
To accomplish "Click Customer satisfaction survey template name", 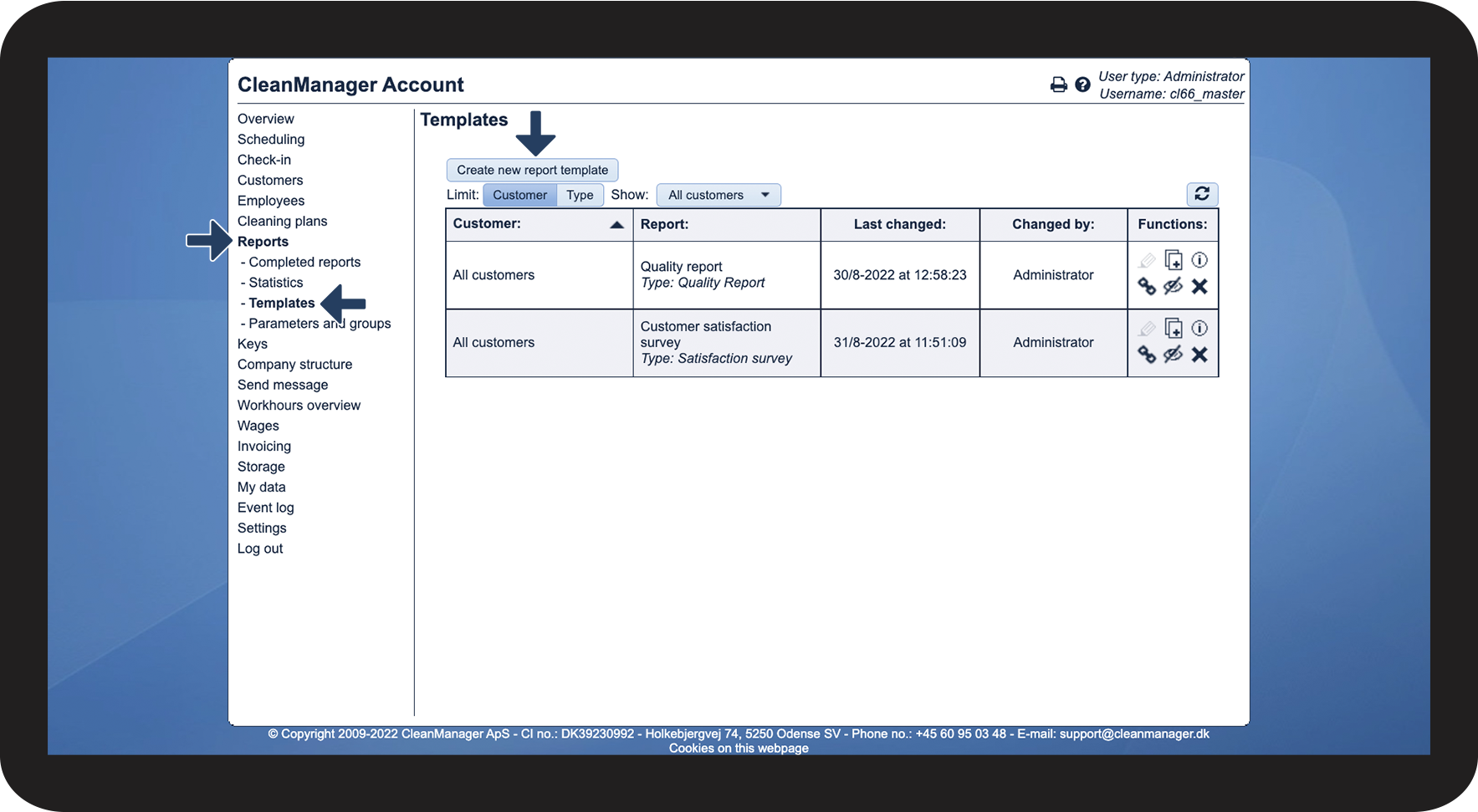I will click(706, 335).
